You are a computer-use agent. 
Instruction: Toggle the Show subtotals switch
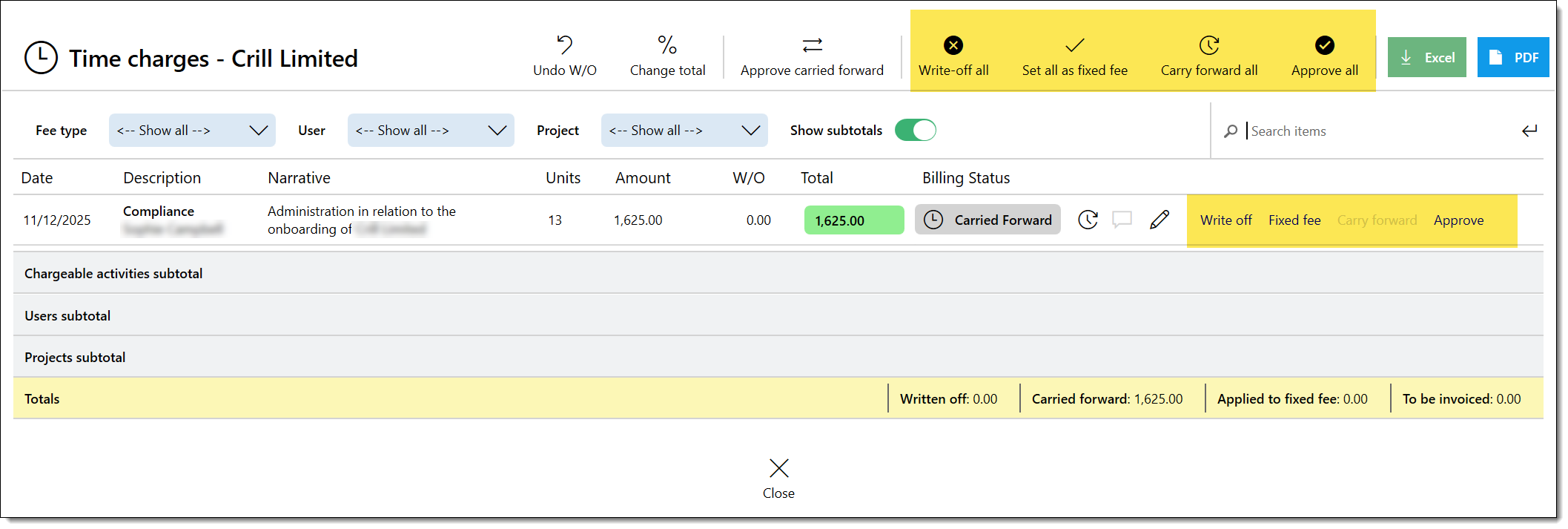(x=915, y=131)
